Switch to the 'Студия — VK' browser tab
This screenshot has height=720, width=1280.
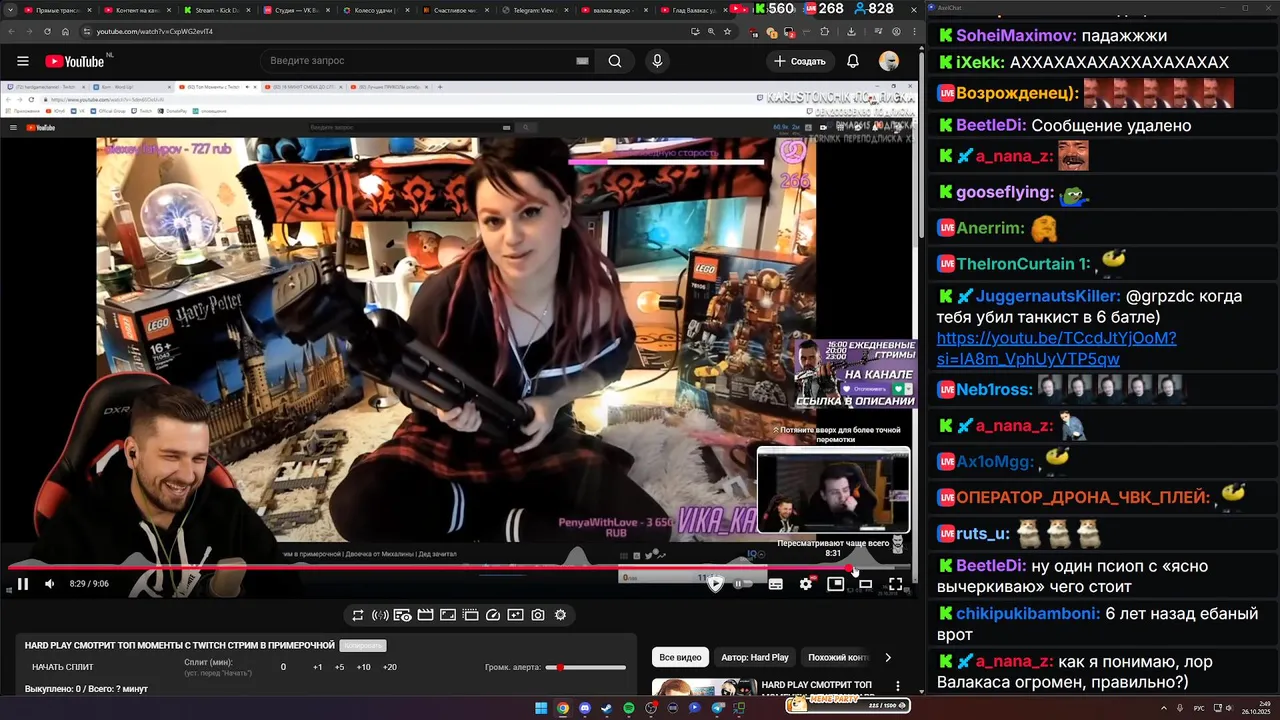click(x=296, y=10)
